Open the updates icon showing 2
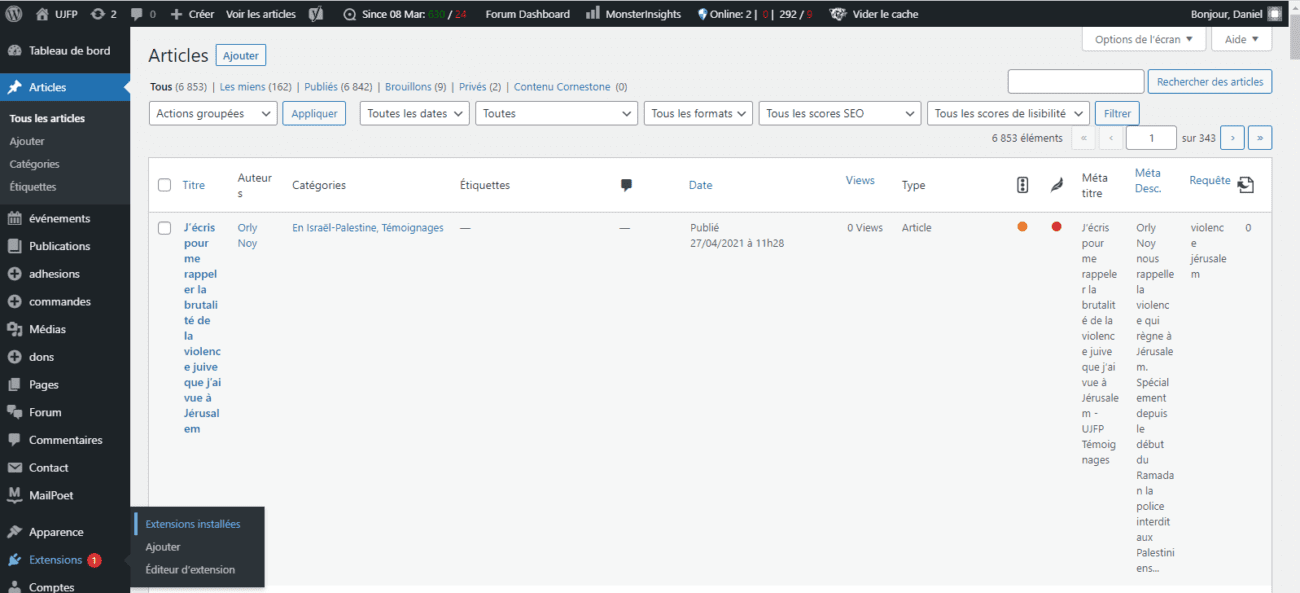Screen dimensions: 1300x593 point(96,14)
